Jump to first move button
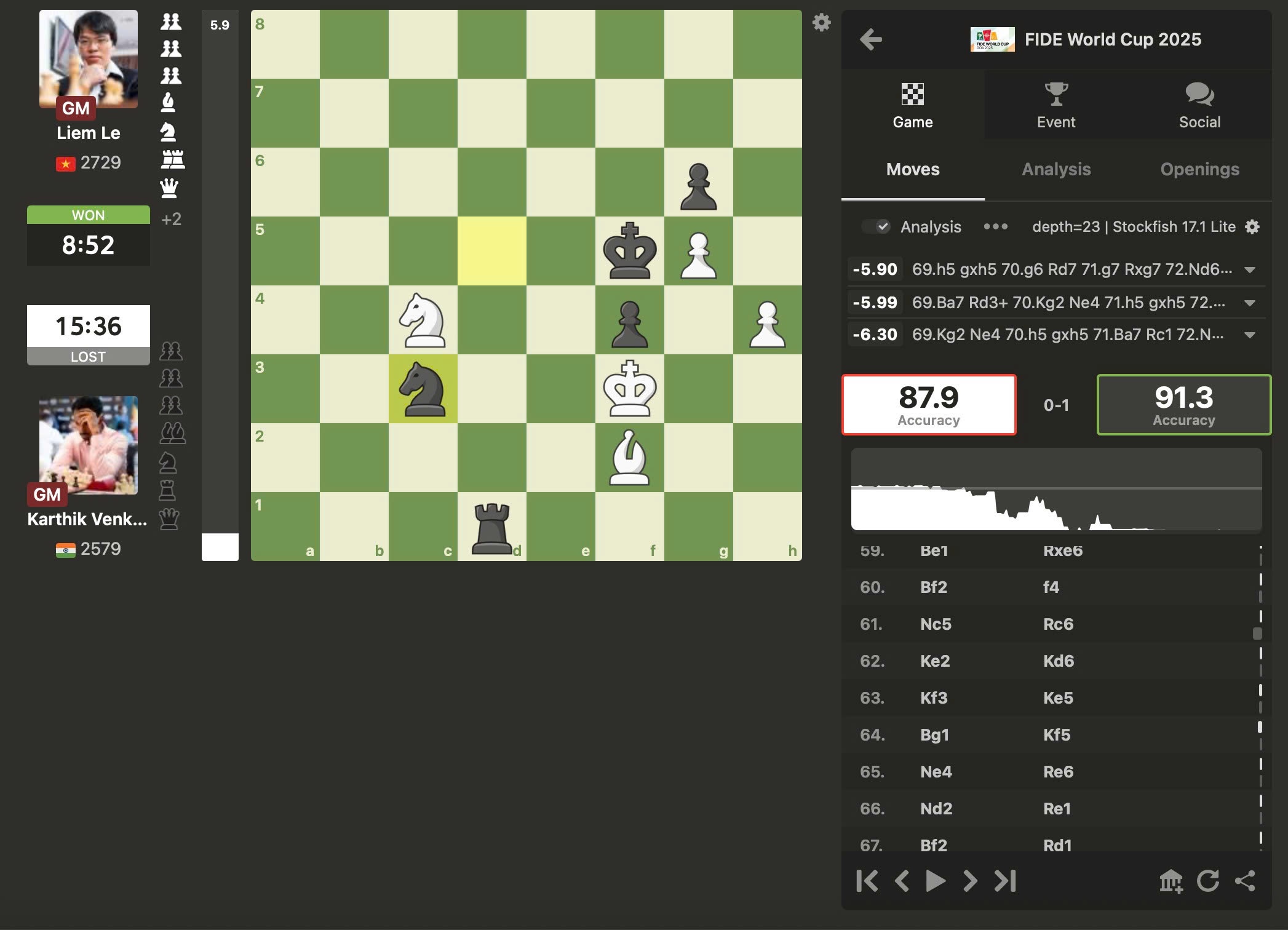Screen dimensions: 1288x930 click(x=867, y=881)
